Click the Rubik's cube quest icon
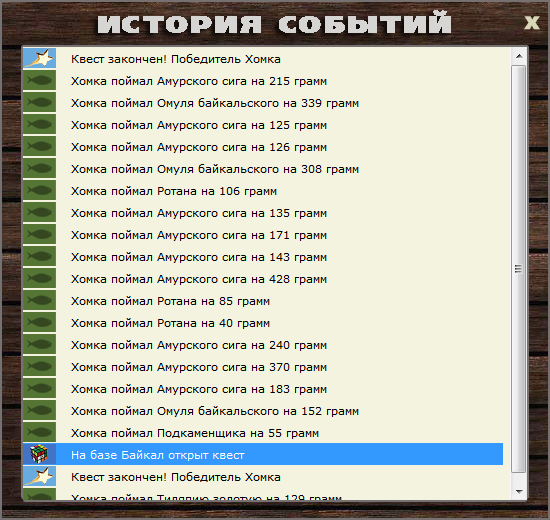 coord(39,454)
